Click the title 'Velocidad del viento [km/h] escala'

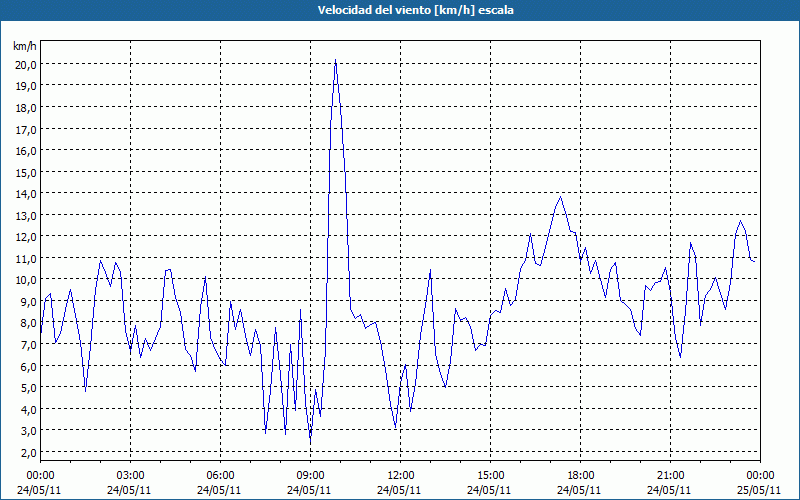point(415,10)
